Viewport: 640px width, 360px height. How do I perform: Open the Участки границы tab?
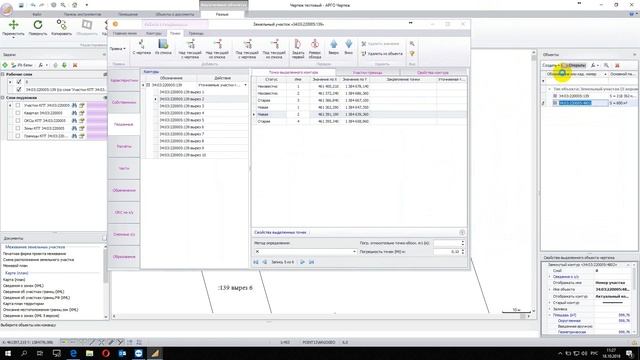(367, 72)
